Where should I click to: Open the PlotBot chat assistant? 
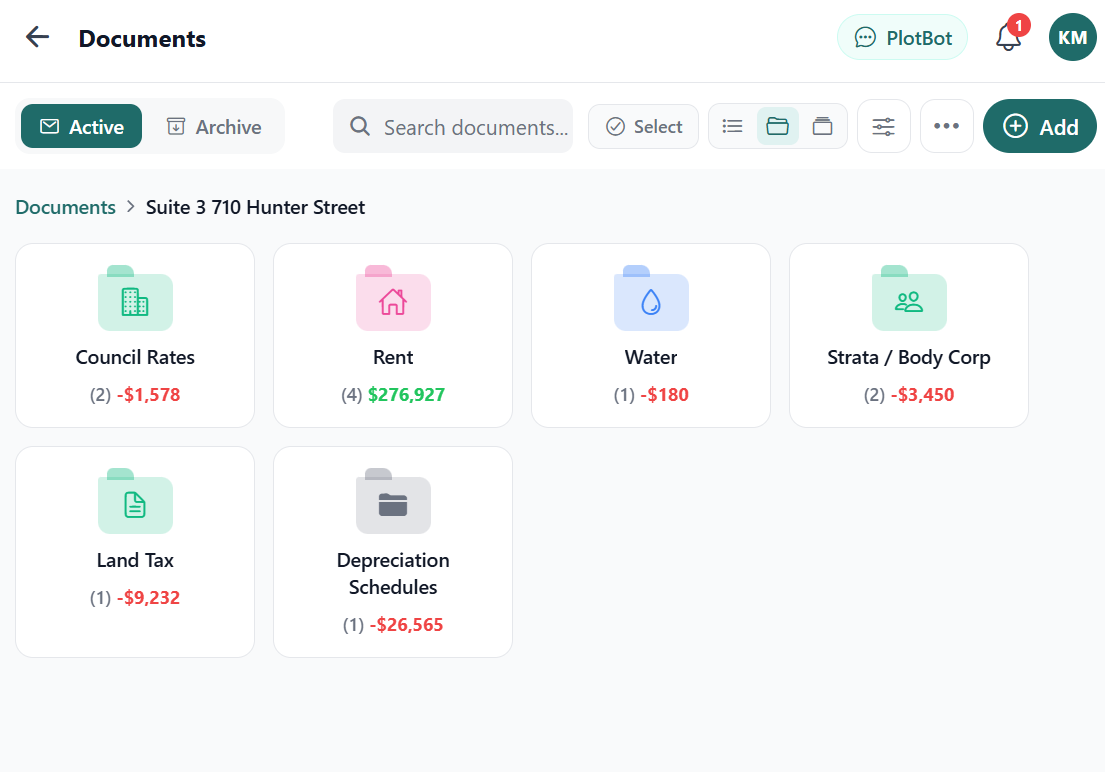coord(902,37)
